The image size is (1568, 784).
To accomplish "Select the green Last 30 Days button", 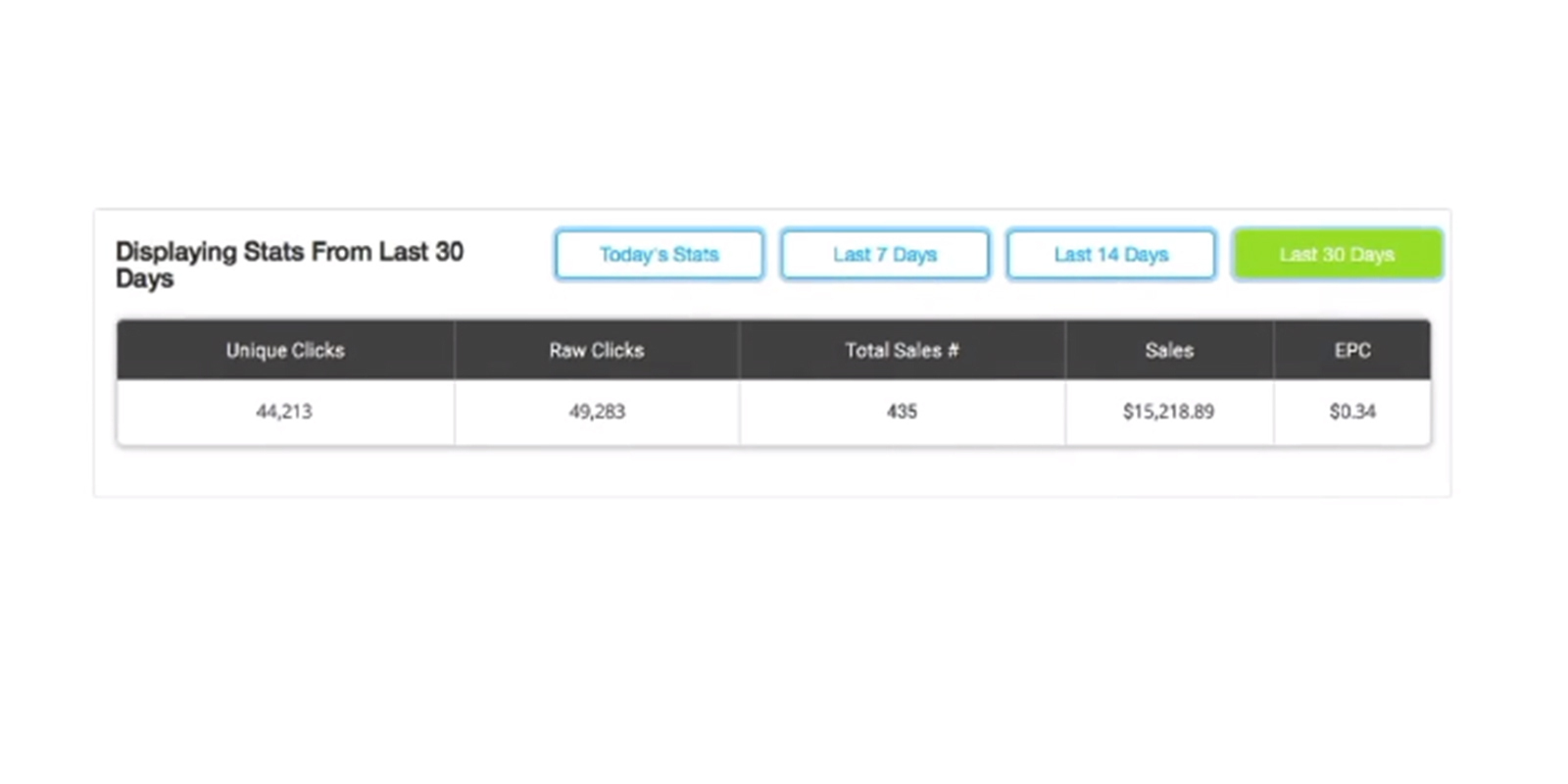I will tap(1337, 255).
